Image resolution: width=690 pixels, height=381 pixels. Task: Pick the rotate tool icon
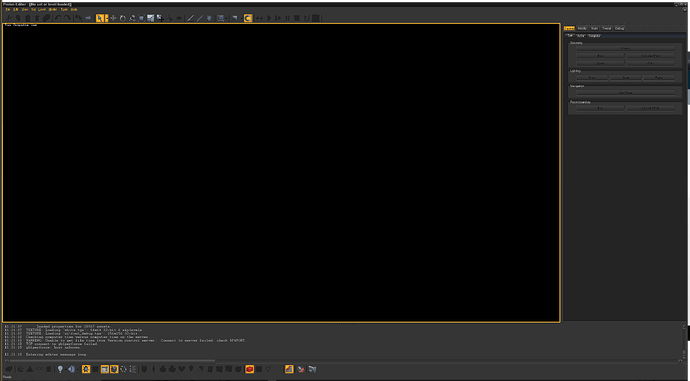click(x=123, y=18)
